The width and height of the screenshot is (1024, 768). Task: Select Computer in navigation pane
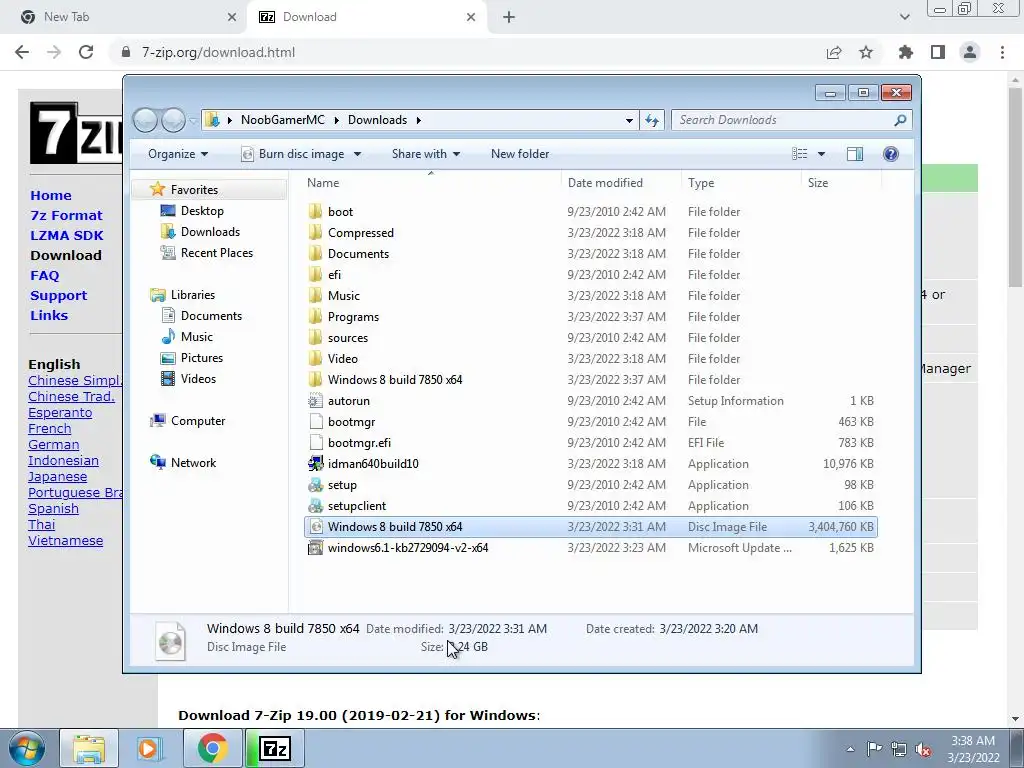click(197, 421)
